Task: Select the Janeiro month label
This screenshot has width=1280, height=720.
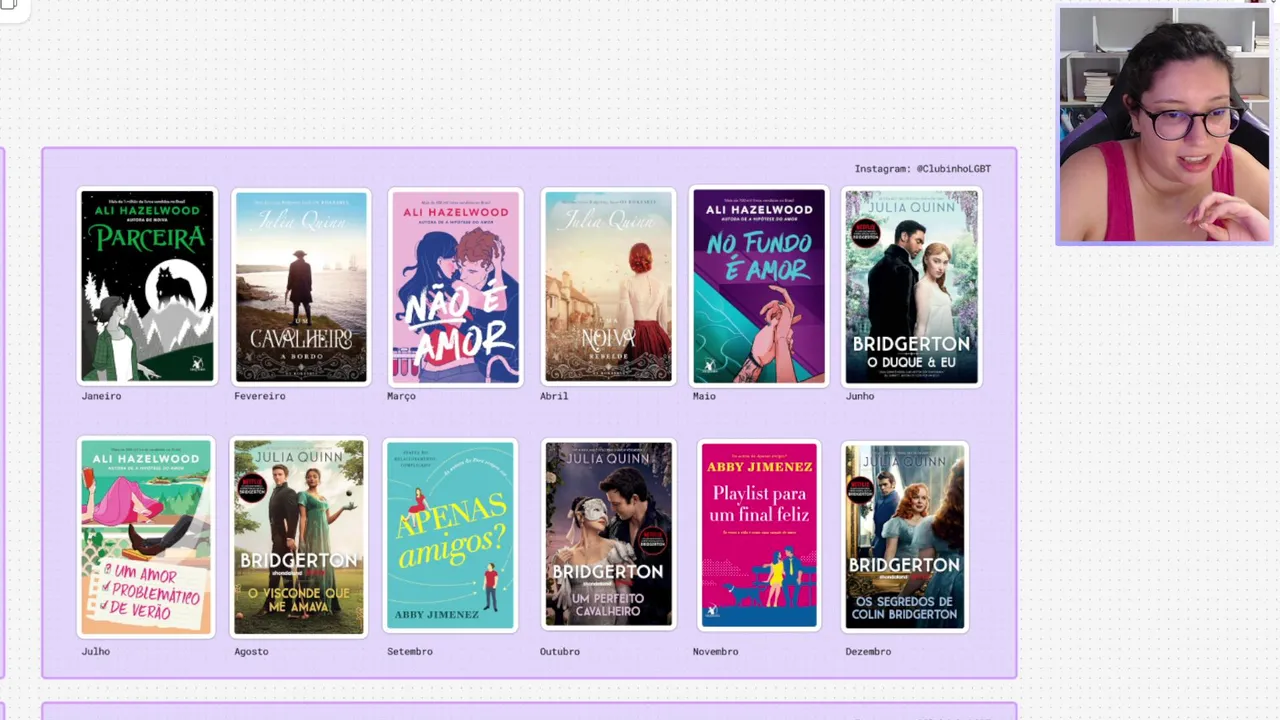Action: pyautogui.click(x=101, y=396)
